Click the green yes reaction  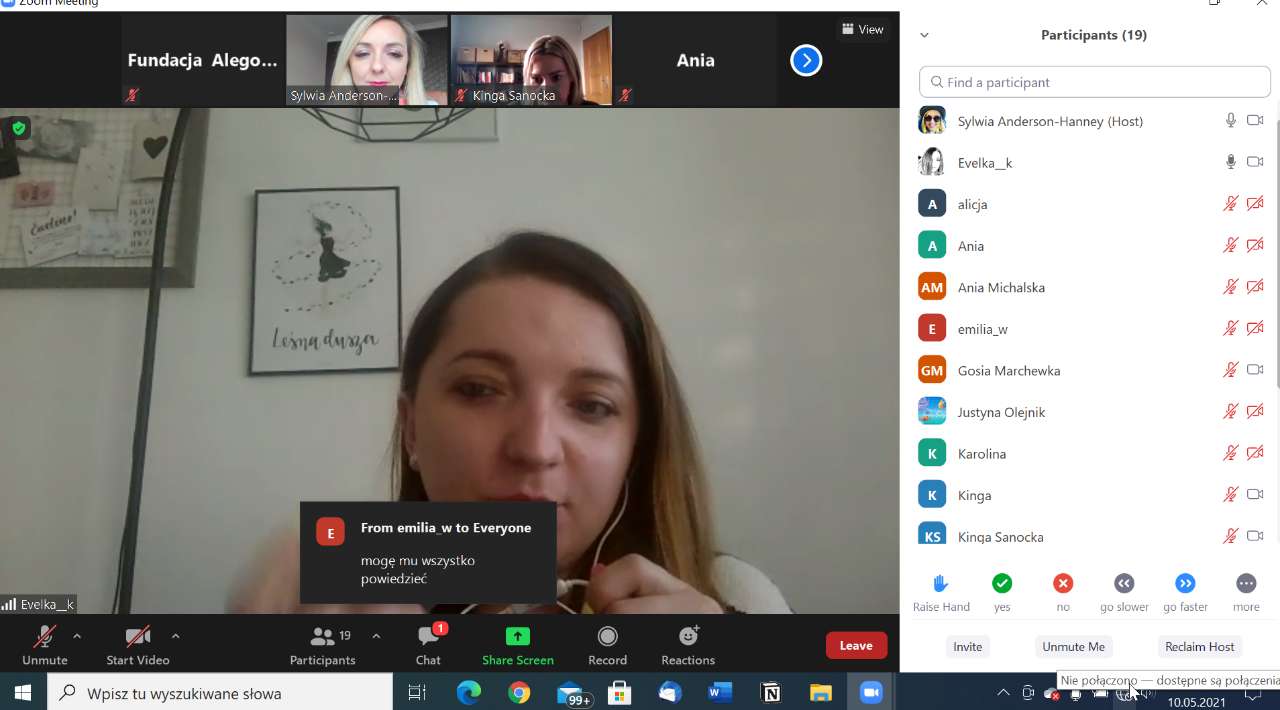[x=1002, y=583]
